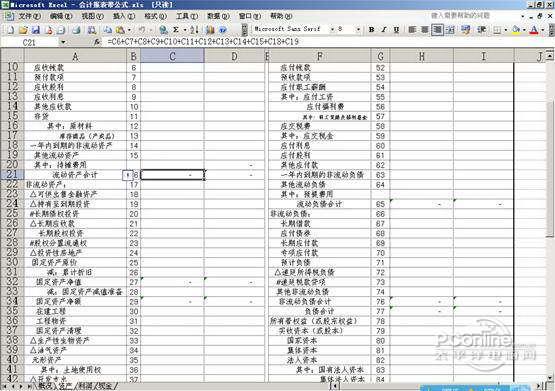
Task: Open the 插入 (Insert) menu
Action: pyautogui.click(x=124, y=16)
